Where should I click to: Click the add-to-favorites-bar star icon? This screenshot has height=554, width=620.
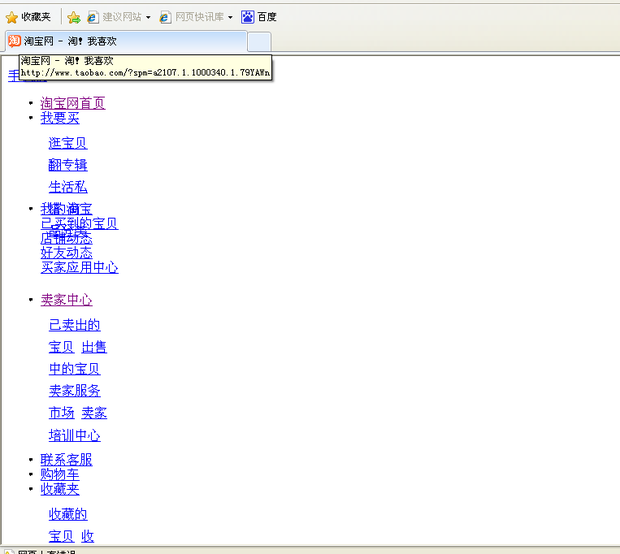coord(73,17)
